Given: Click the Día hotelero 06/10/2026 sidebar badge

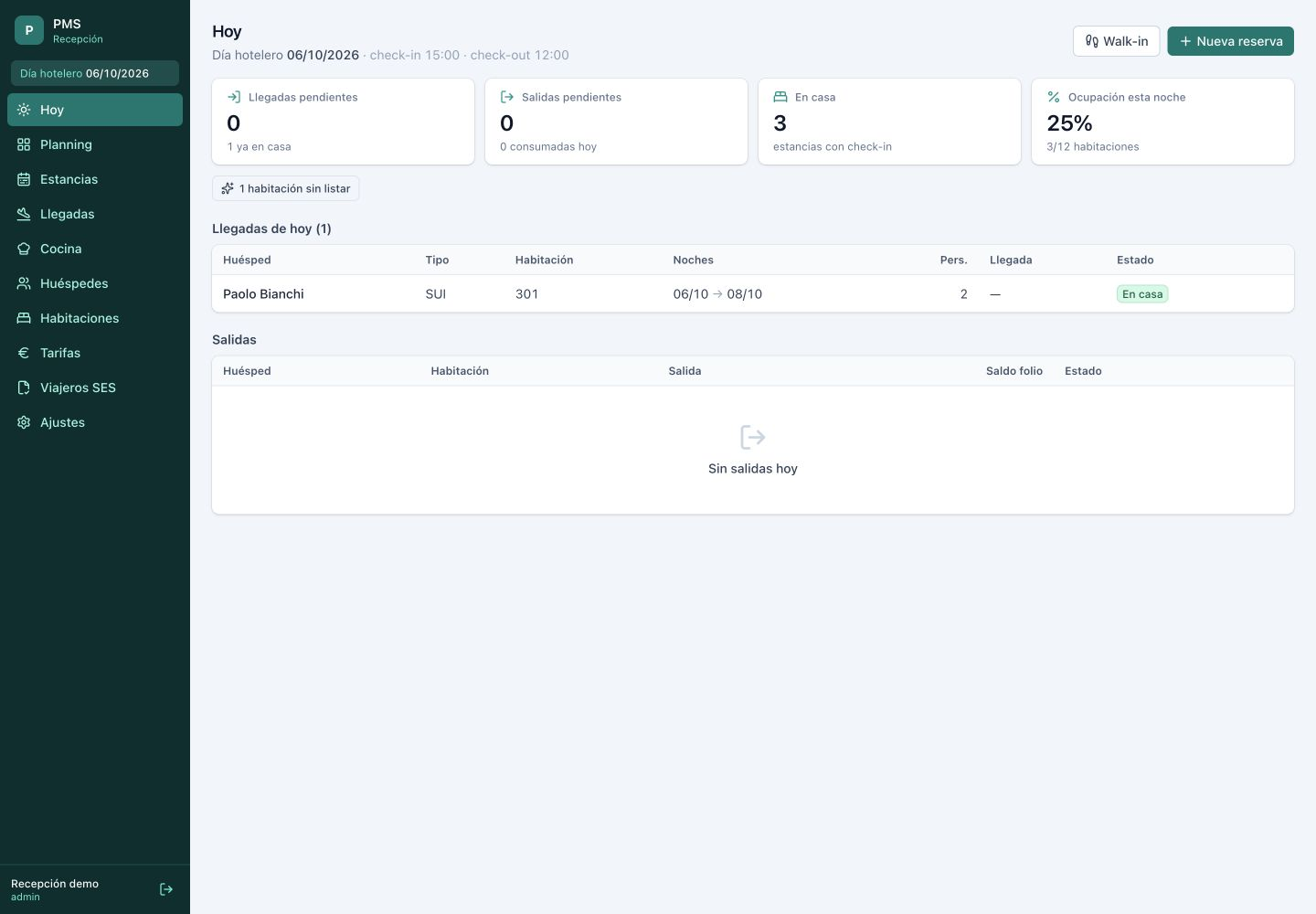Looking at the screenshot, I should click(x=95, y=73).
